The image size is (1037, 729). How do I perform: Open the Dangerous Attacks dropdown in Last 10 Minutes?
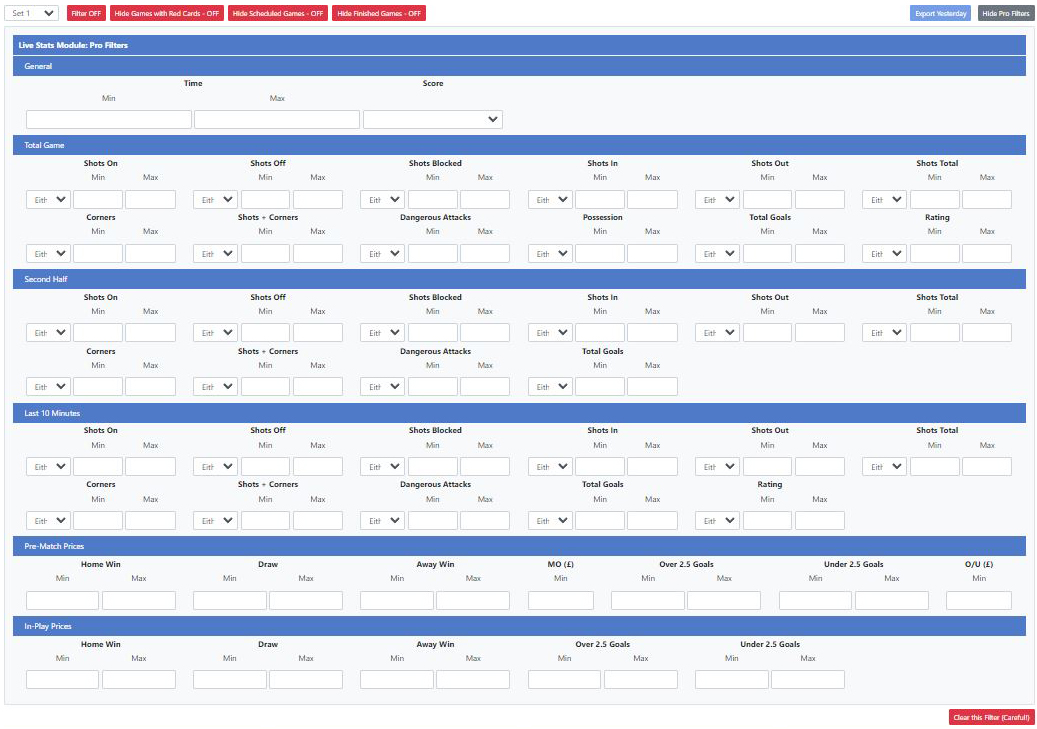pyautogui.click(x=382, y=520)
